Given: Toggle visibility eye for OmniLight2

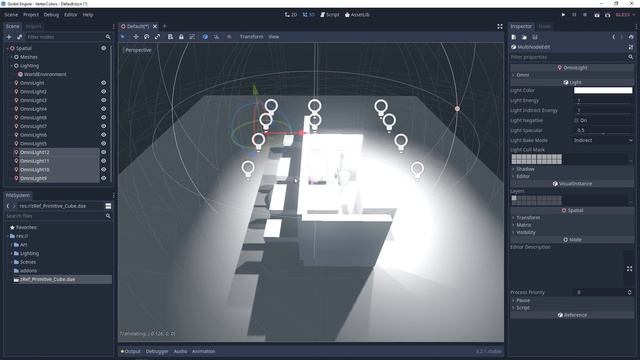Looking at the screenshot, I should 104,91.
